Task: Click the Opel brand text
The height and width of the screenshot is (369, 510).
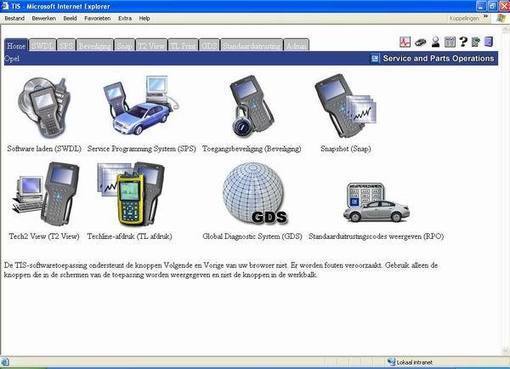Action: (12, 59)
